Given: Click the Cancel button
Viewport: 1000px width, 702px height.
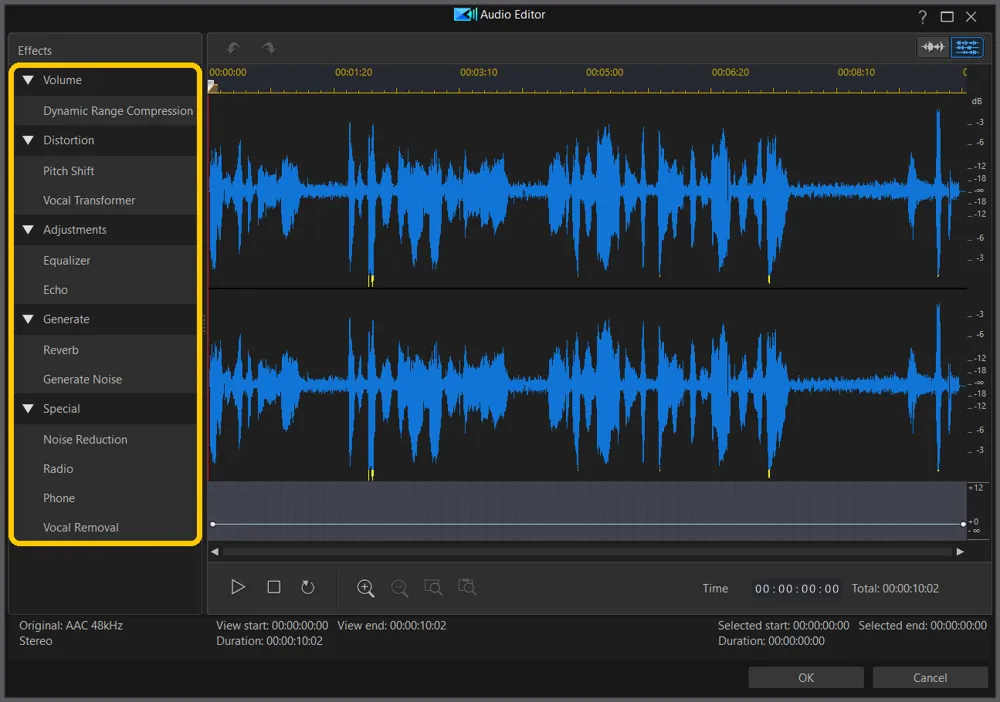Looking at the screenshot, I should point(929,677).
